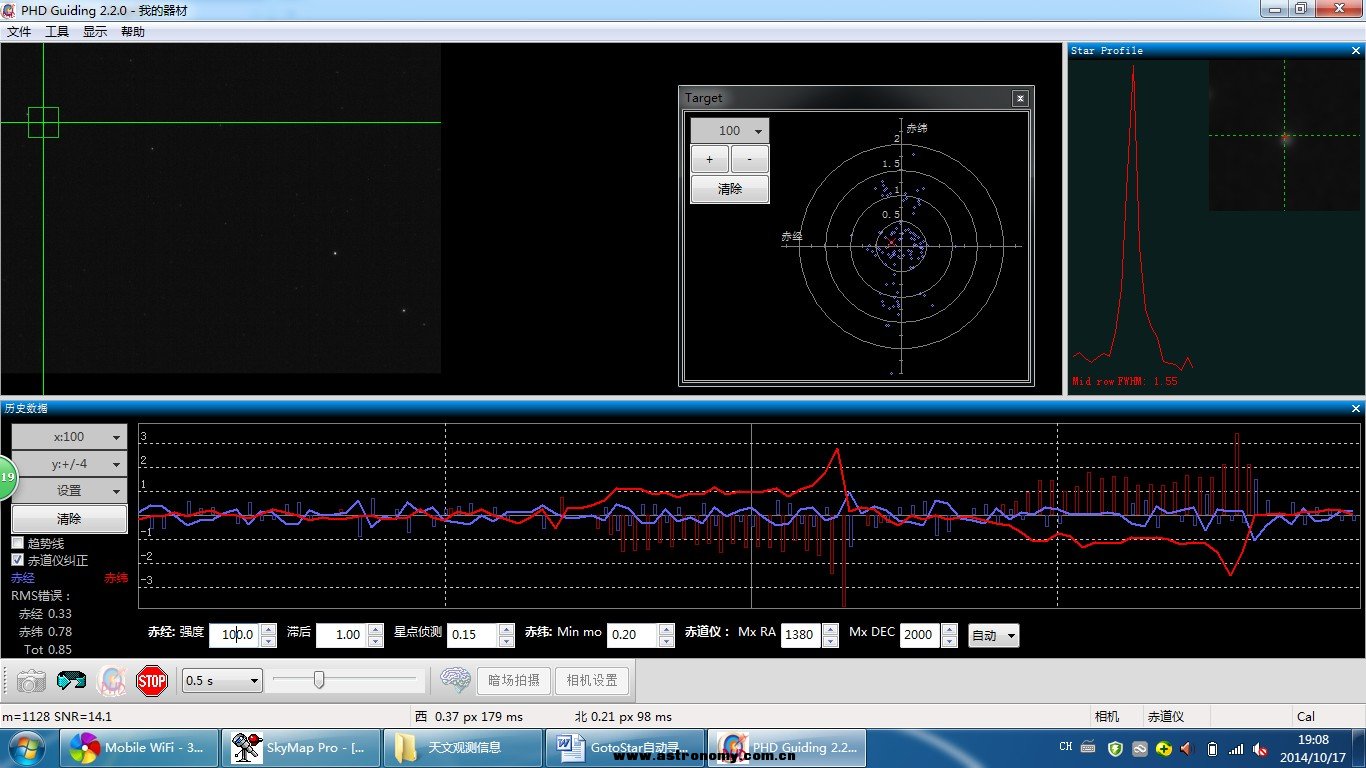Open the 工具 menu
Image resolution: width=1366 pixels, height=768 pixels.
57,31
